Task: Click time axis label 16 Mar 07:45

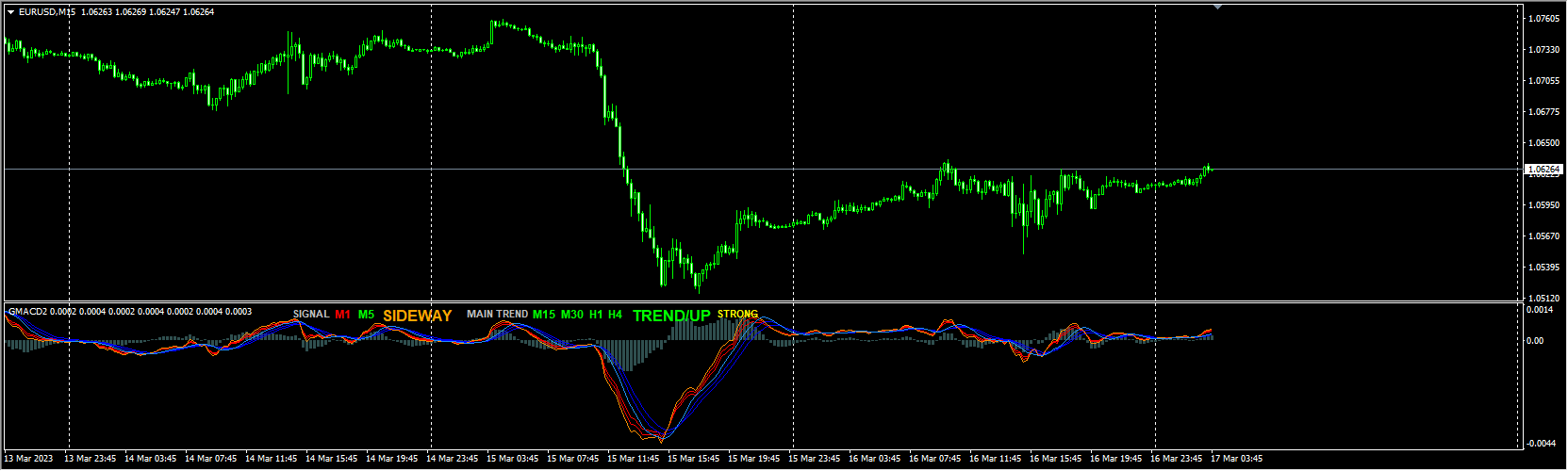Action: pos(935,460)
